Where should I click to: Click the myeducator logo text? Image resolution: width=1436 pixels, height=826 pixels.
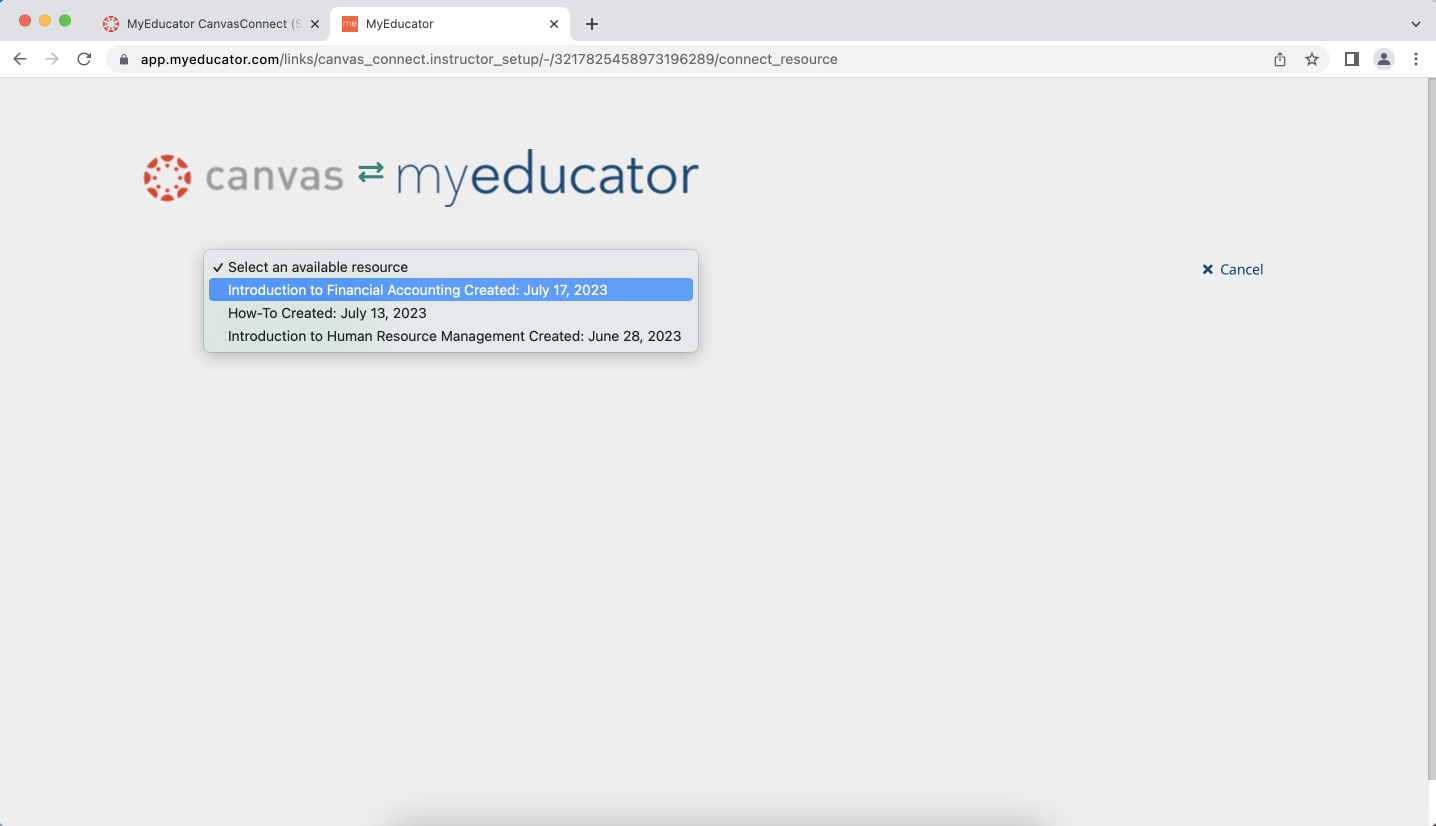[547, 177]
